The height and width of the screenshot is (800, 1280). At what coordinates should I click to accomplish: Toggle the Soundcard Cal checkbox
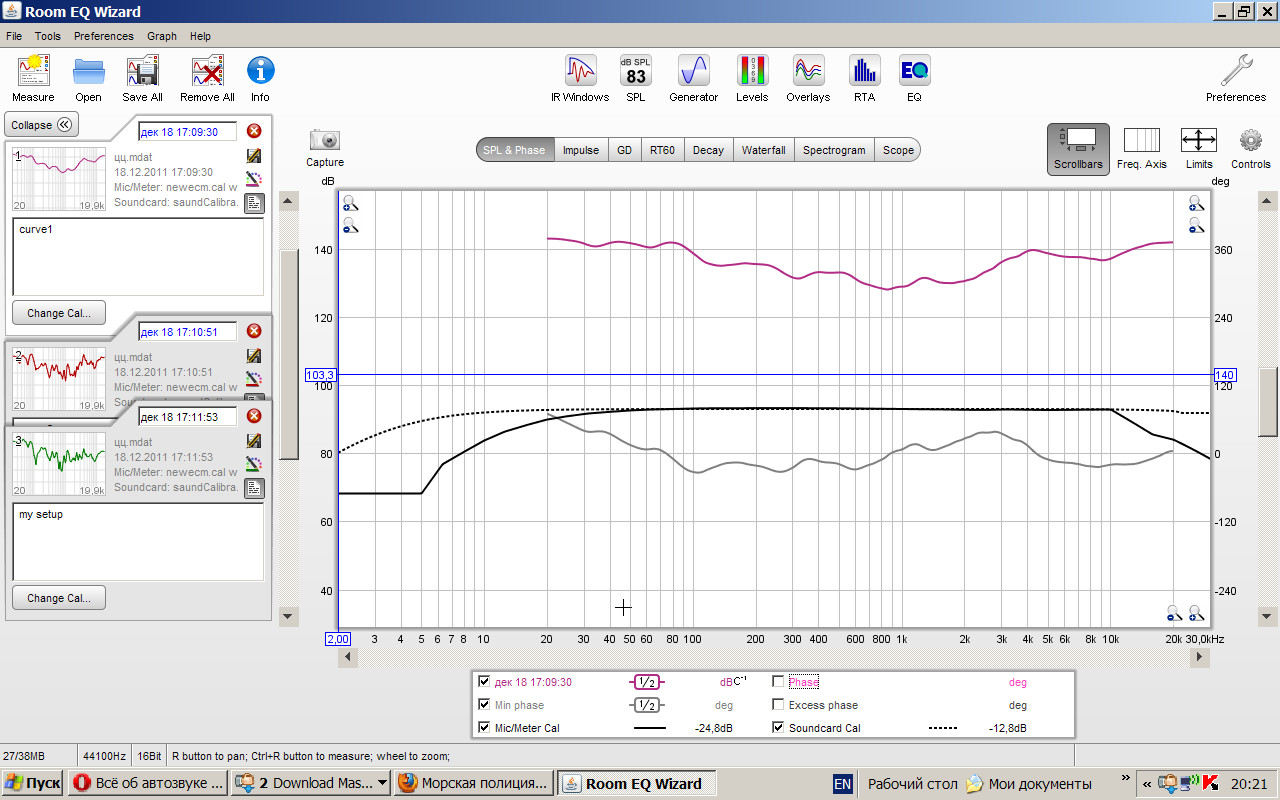point(778,728)
